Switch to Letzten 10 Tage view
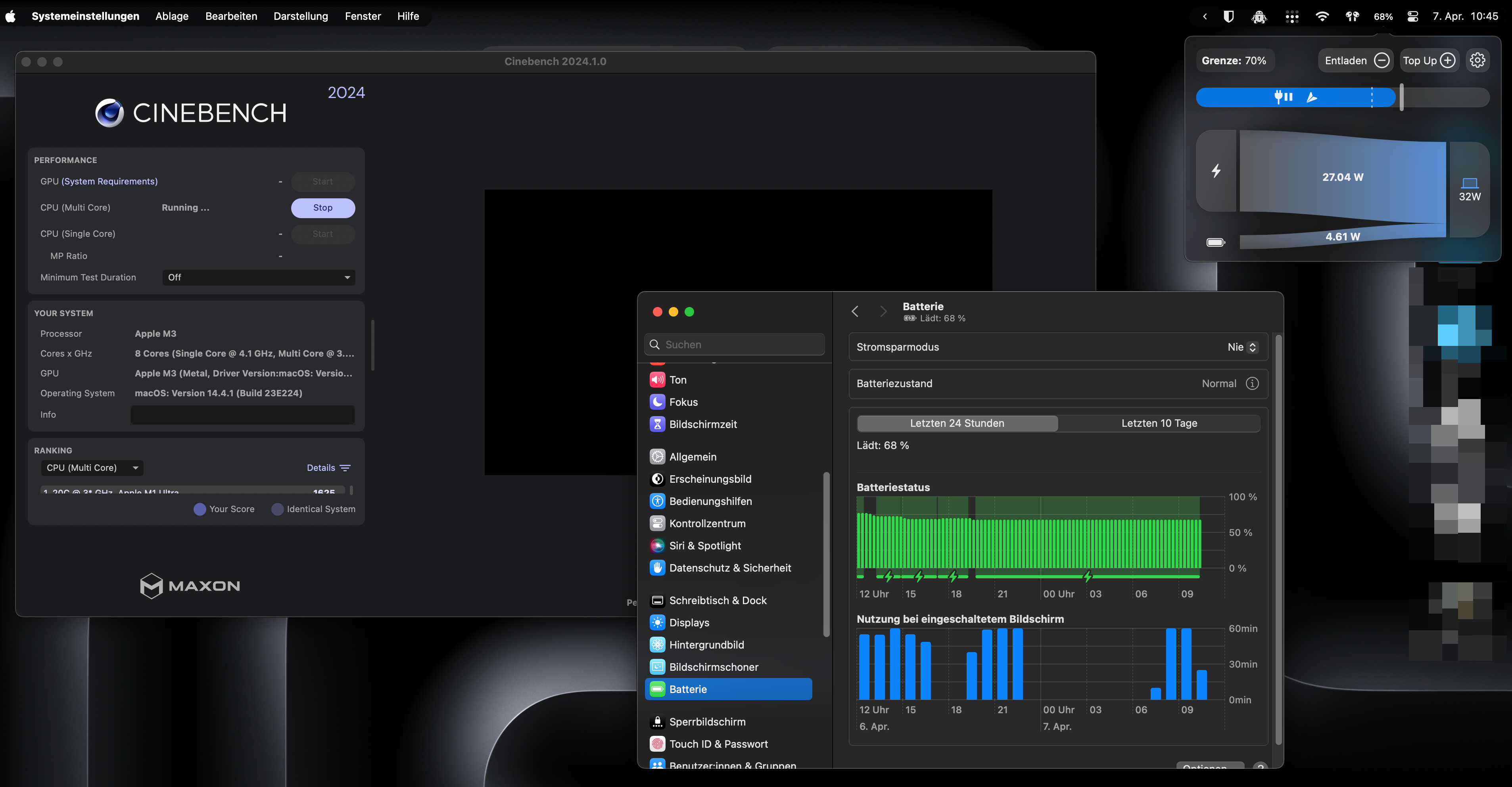The width and height of the screenshot is (1512, 787). click(x=1159, y=423)
